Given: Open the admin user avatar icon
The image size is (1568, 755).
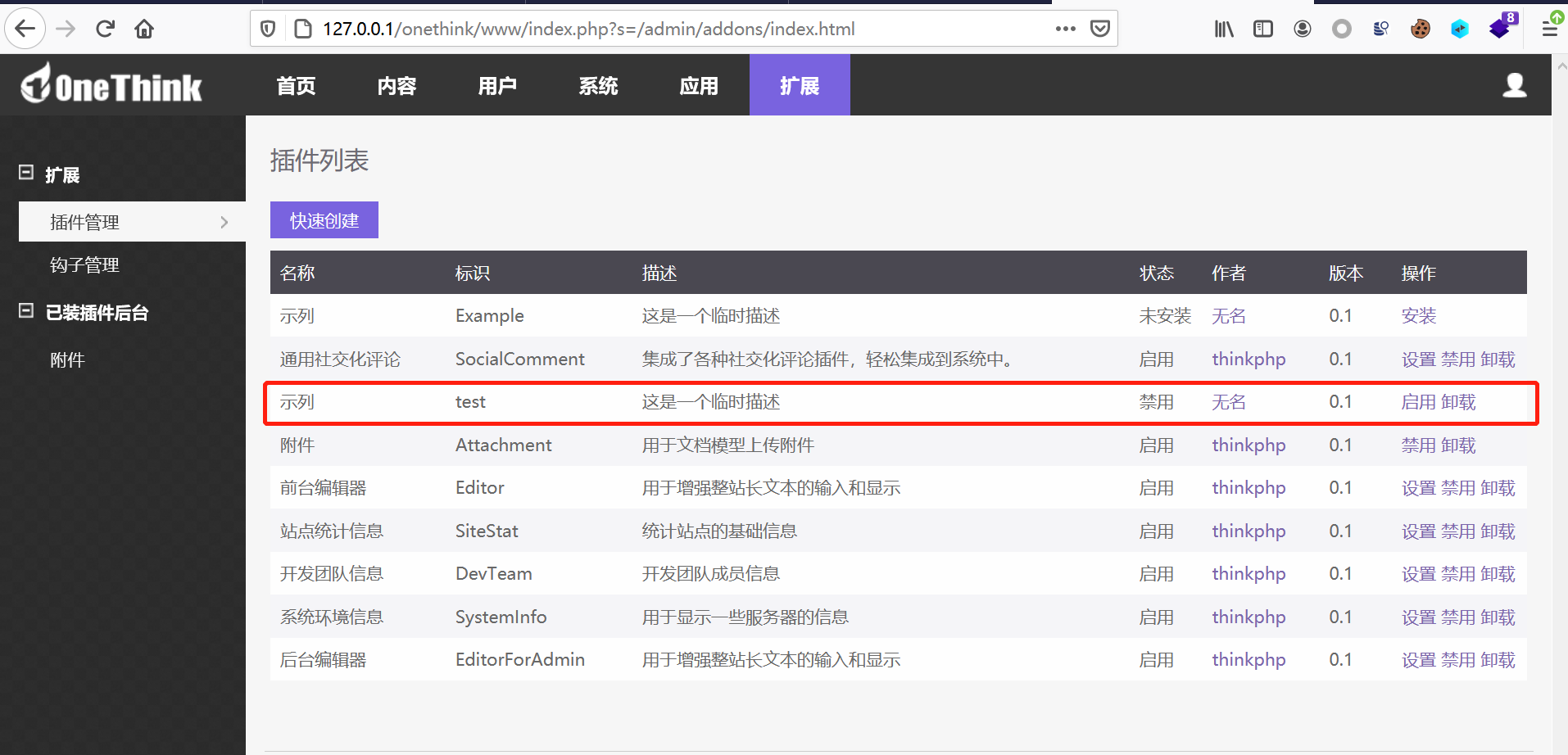Looking at the screenshot, I should 1514,84.
